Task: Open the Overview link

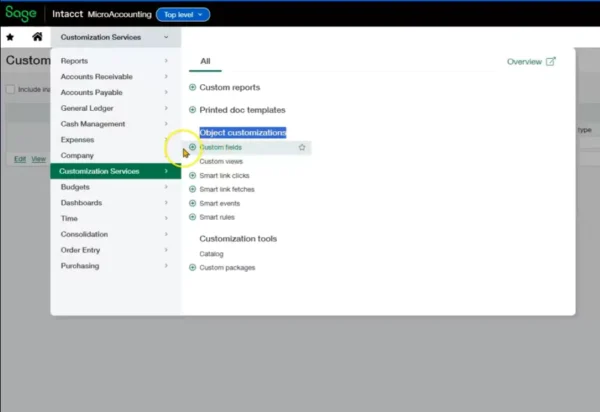Action: 524,62
